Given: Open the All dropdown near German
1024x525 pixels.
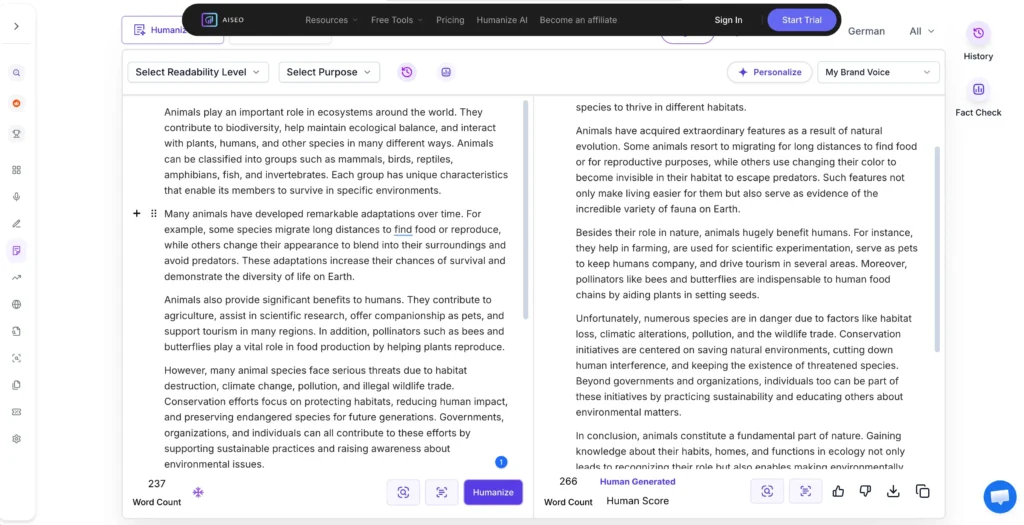Looking at the screenshot, I should (921, 31).
